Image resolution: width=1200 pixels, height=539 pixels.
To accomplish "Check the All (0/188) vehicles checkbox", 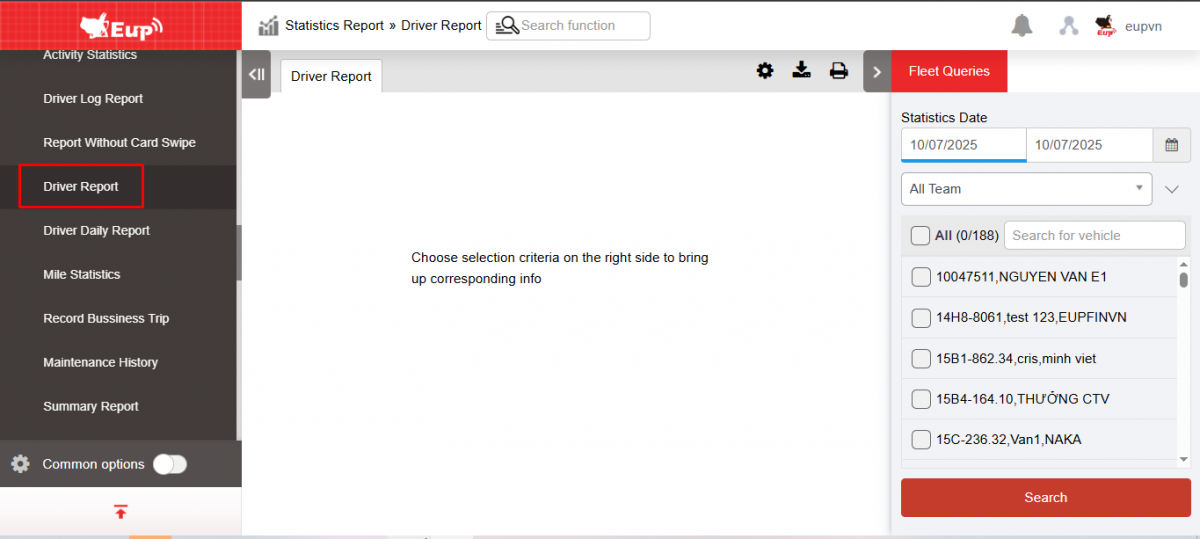I will [920, 236].
